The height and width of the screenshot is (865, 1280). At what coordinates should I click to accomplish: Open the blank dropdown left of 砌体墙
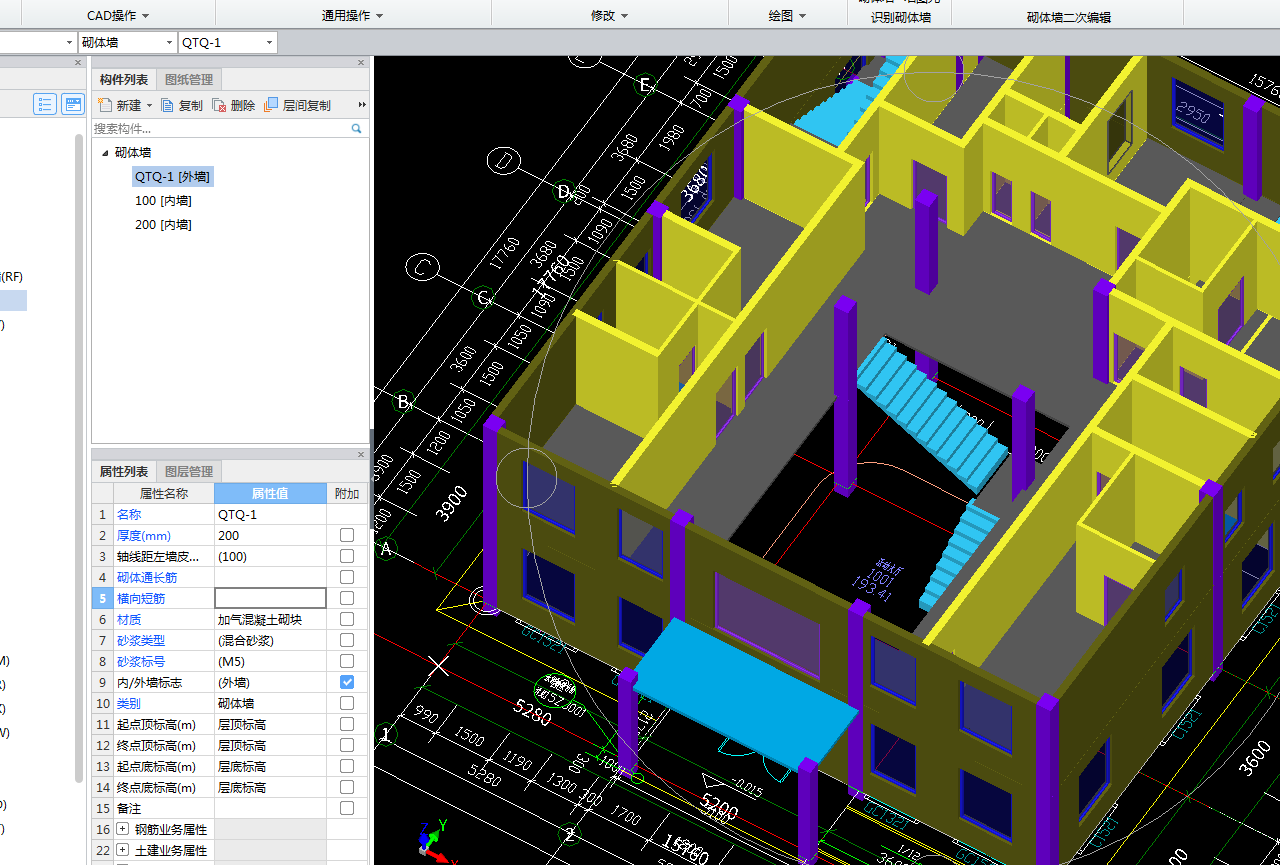click(x=70, y=43)
